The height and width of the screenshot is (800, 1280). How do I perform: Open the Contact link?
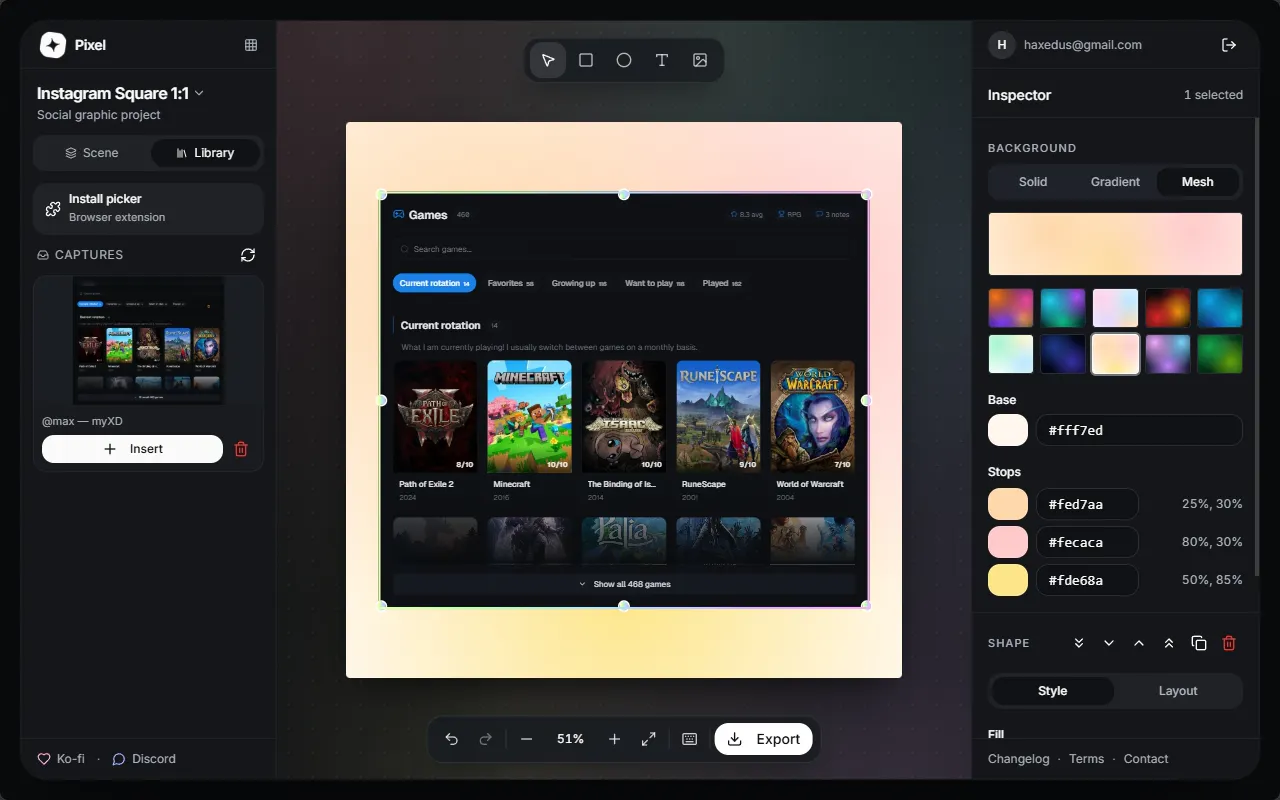[1146, 759]
